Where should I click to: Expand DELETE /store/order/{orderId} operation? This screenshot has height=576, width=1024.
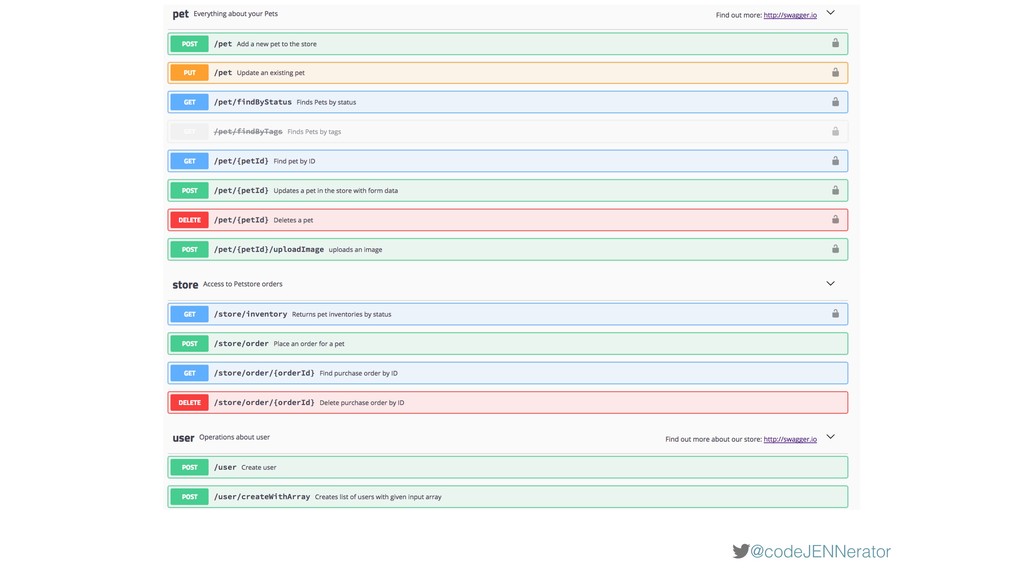point(507,402)
